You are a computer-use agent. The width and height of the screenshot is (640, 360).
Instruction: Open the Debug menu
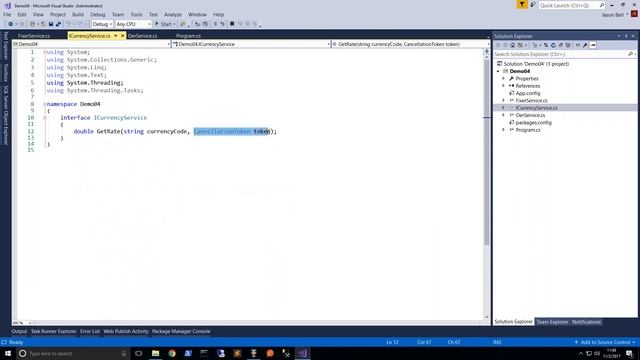(98, 14)
